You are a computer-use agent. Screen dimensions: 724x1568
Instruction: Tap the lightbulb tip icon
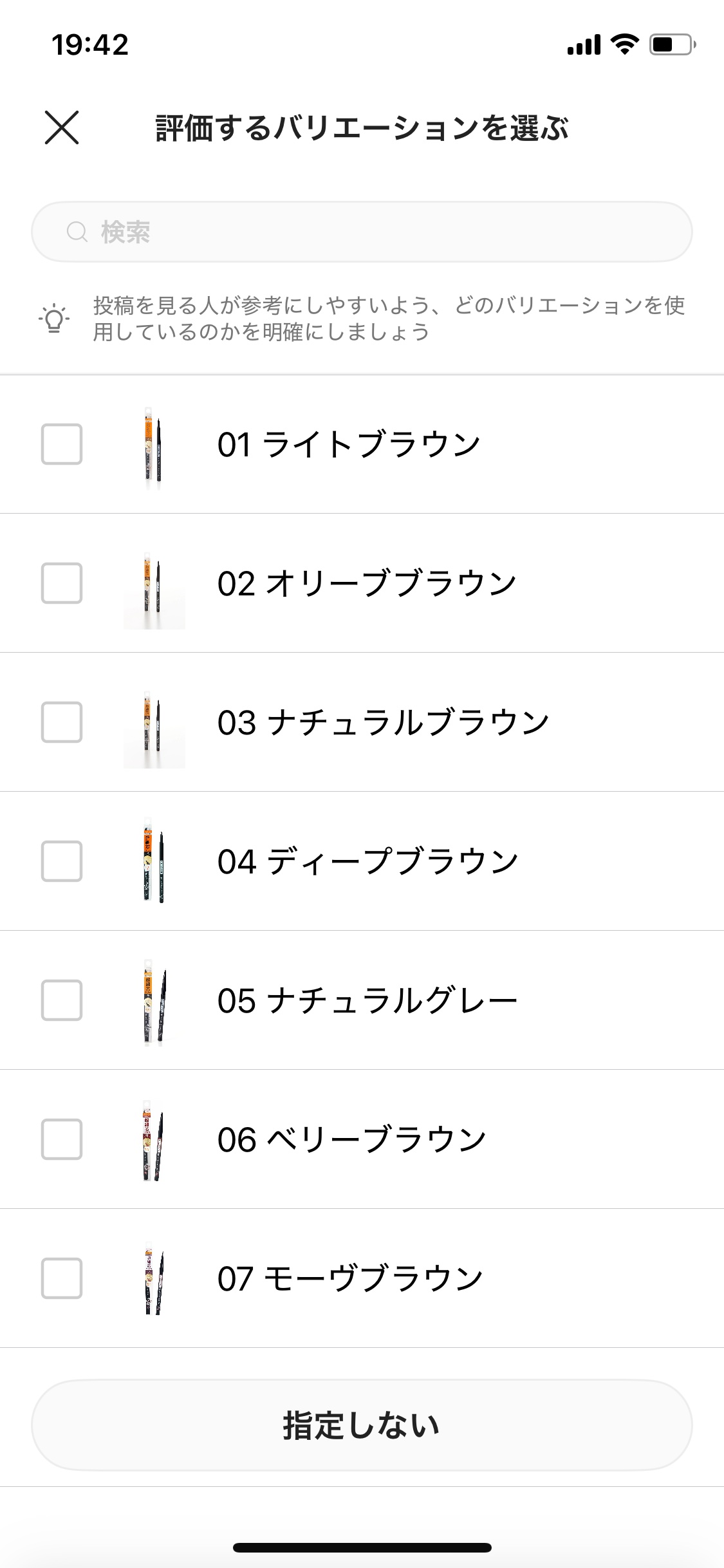click(54, 318)
